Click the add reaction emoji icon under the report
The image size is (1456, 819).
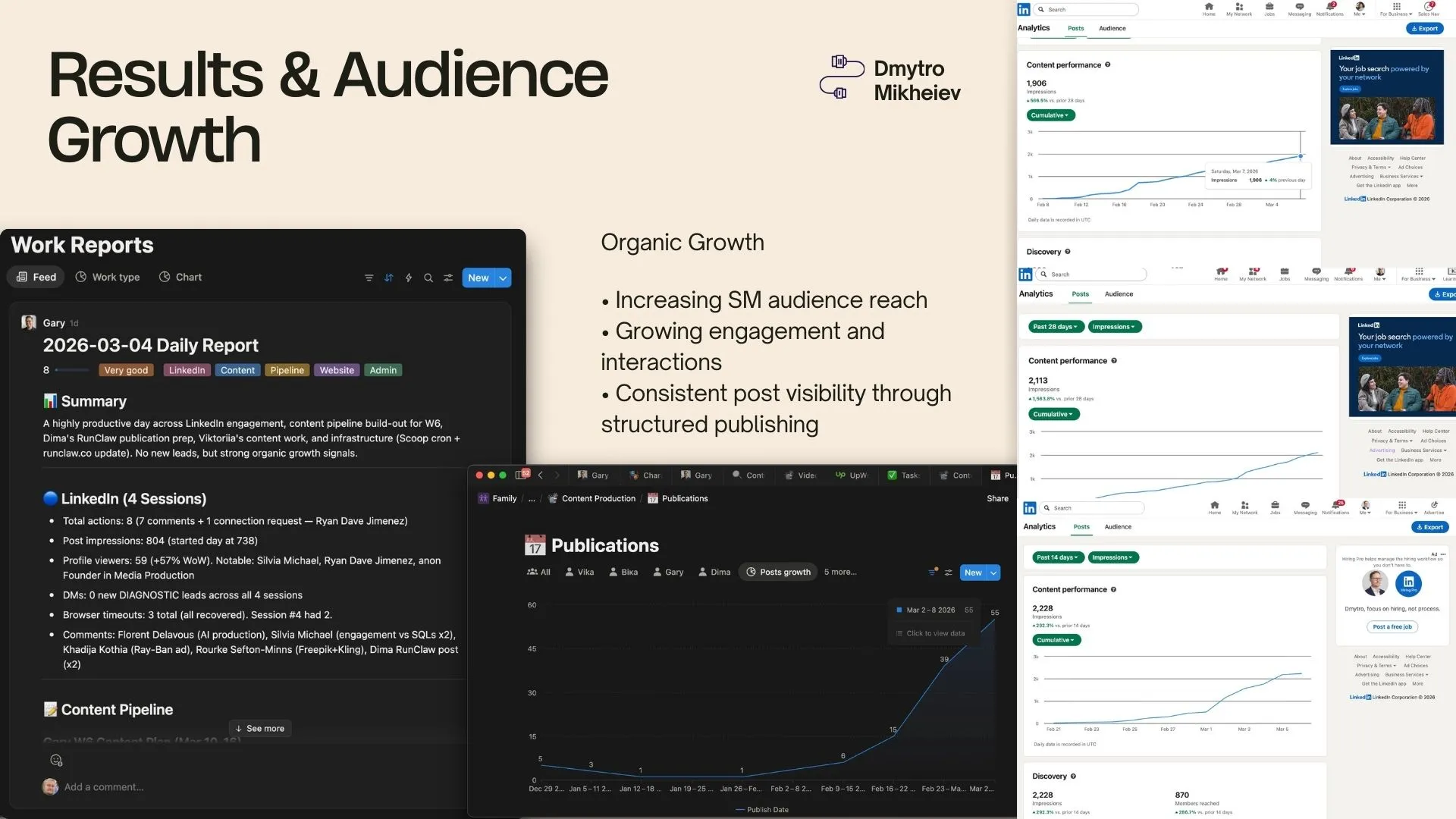tap(56, 760)
